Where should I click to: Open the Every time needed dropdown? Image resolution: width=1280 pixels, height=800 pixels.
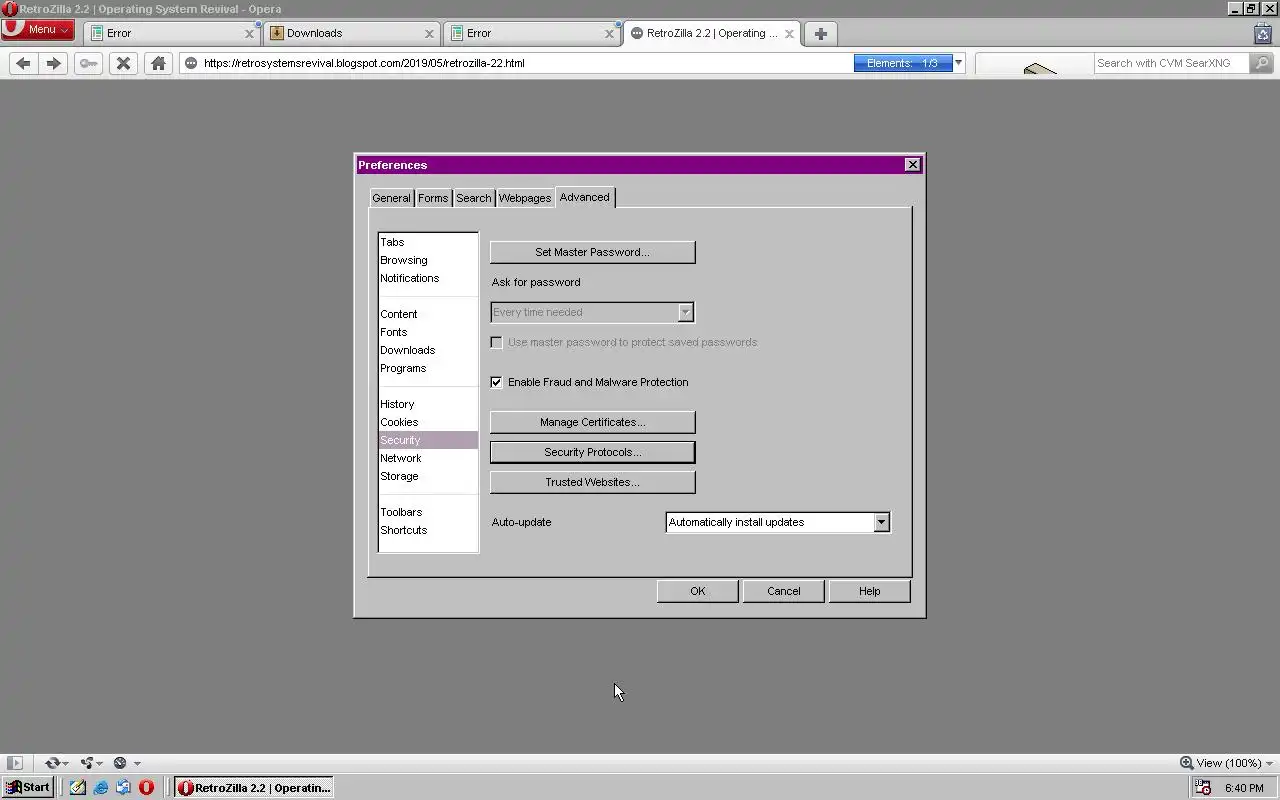pos(592,312)
